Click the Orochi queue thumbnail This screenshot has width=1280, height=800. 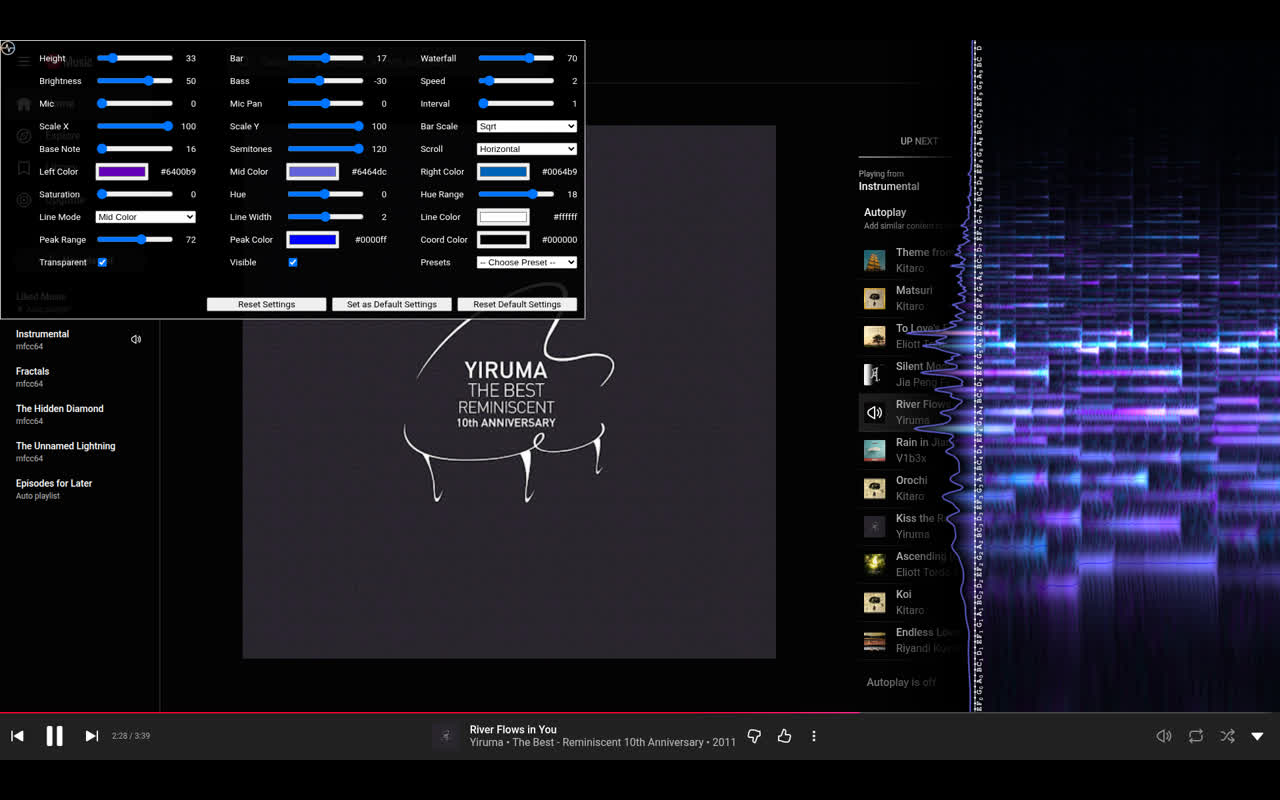tap(875, 488)
